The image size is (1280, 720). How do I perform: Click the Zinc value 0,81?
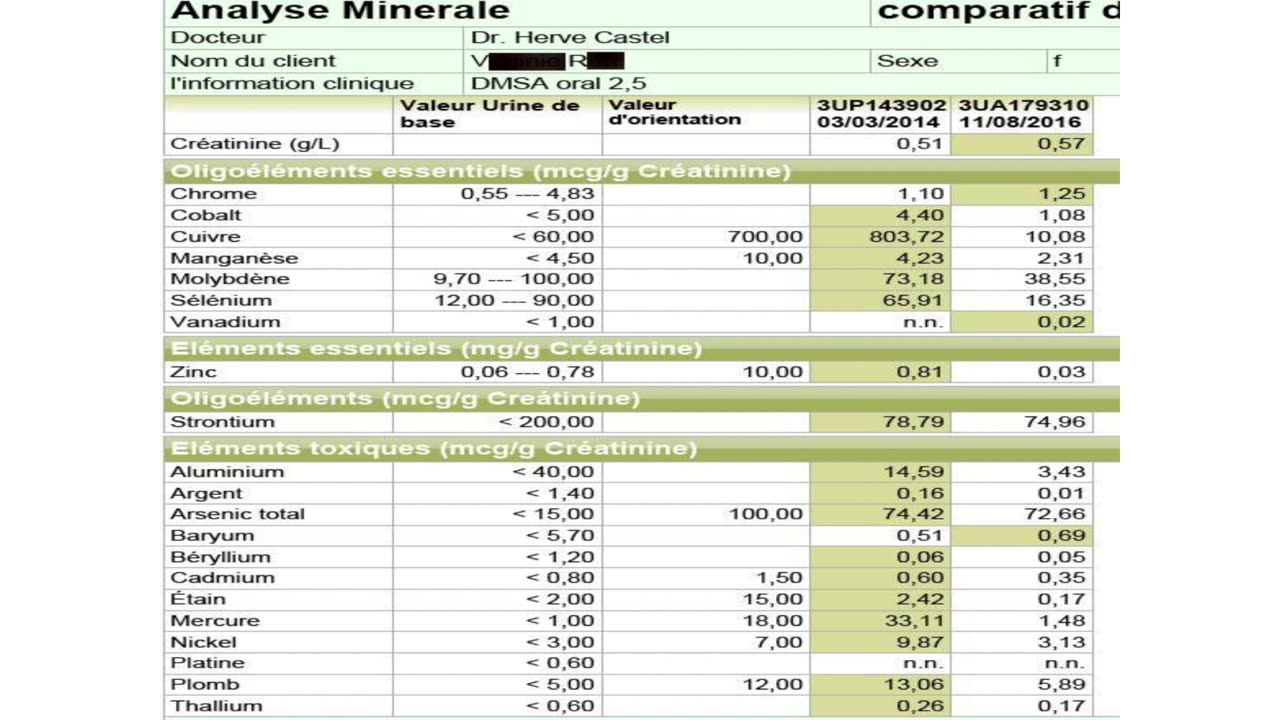(x=920, y=372)
